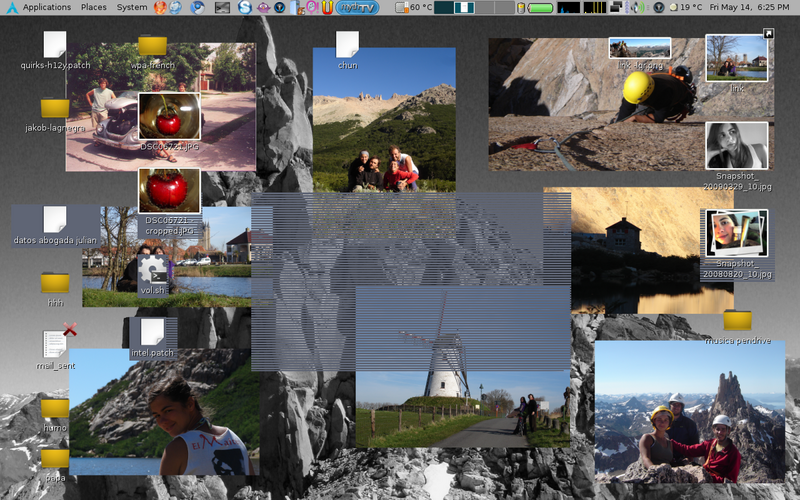Select the mail_sent file icon
This screenshot has width=800, height=500.
tap(55, 343)
